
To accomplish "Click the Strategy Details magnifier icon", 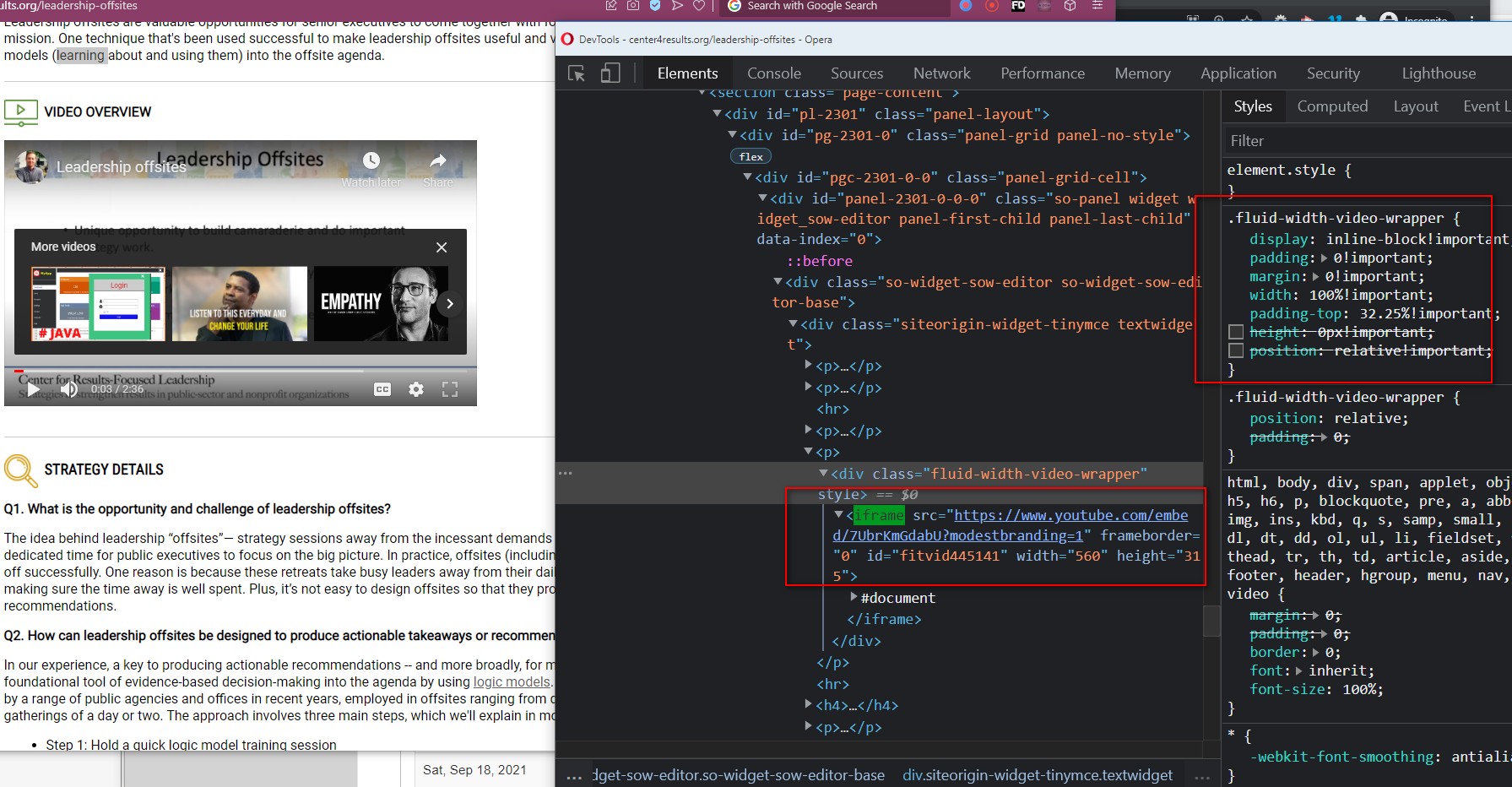I will [21, 471].
